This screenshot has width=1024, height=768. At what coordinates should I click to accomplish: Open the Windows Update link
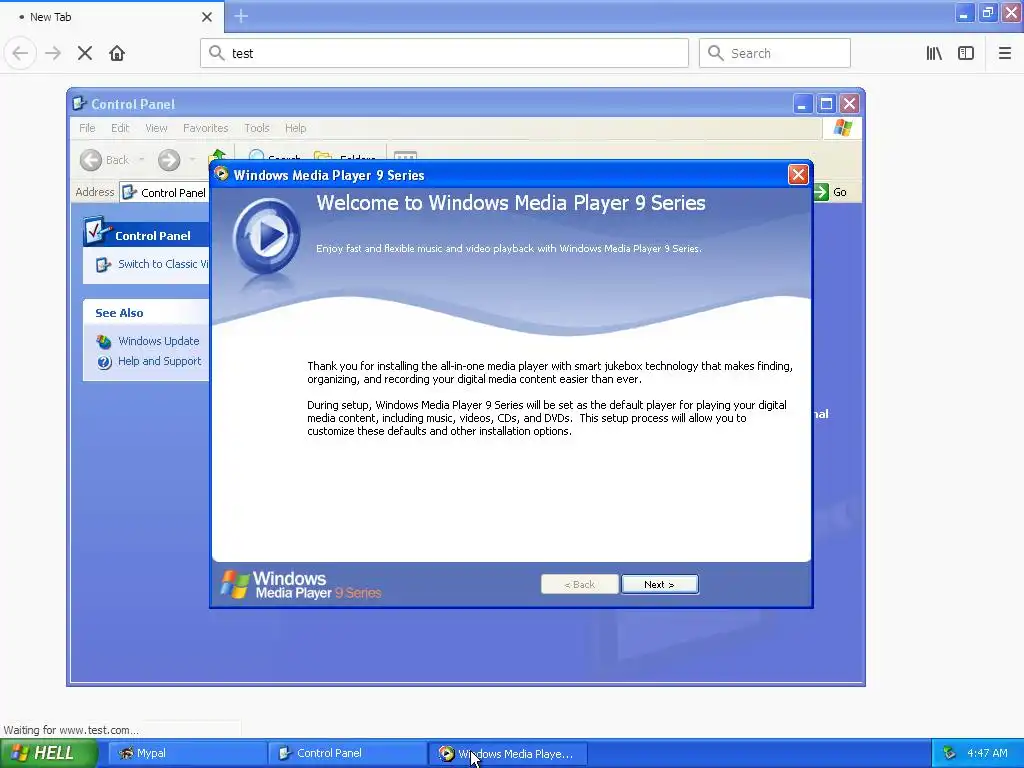tap(159, 341)
